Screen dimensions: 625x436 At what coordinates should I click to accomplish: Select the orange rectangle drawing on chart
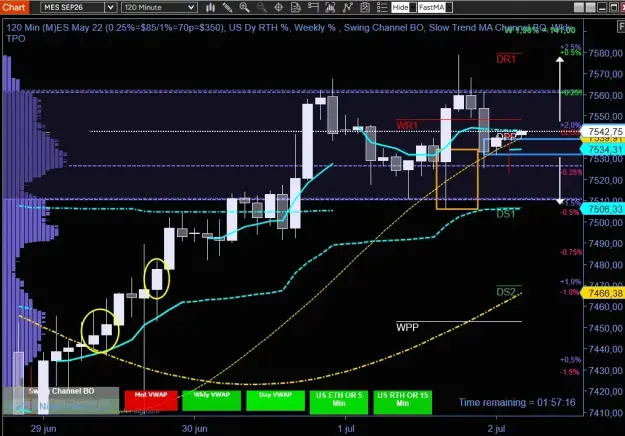457,179
